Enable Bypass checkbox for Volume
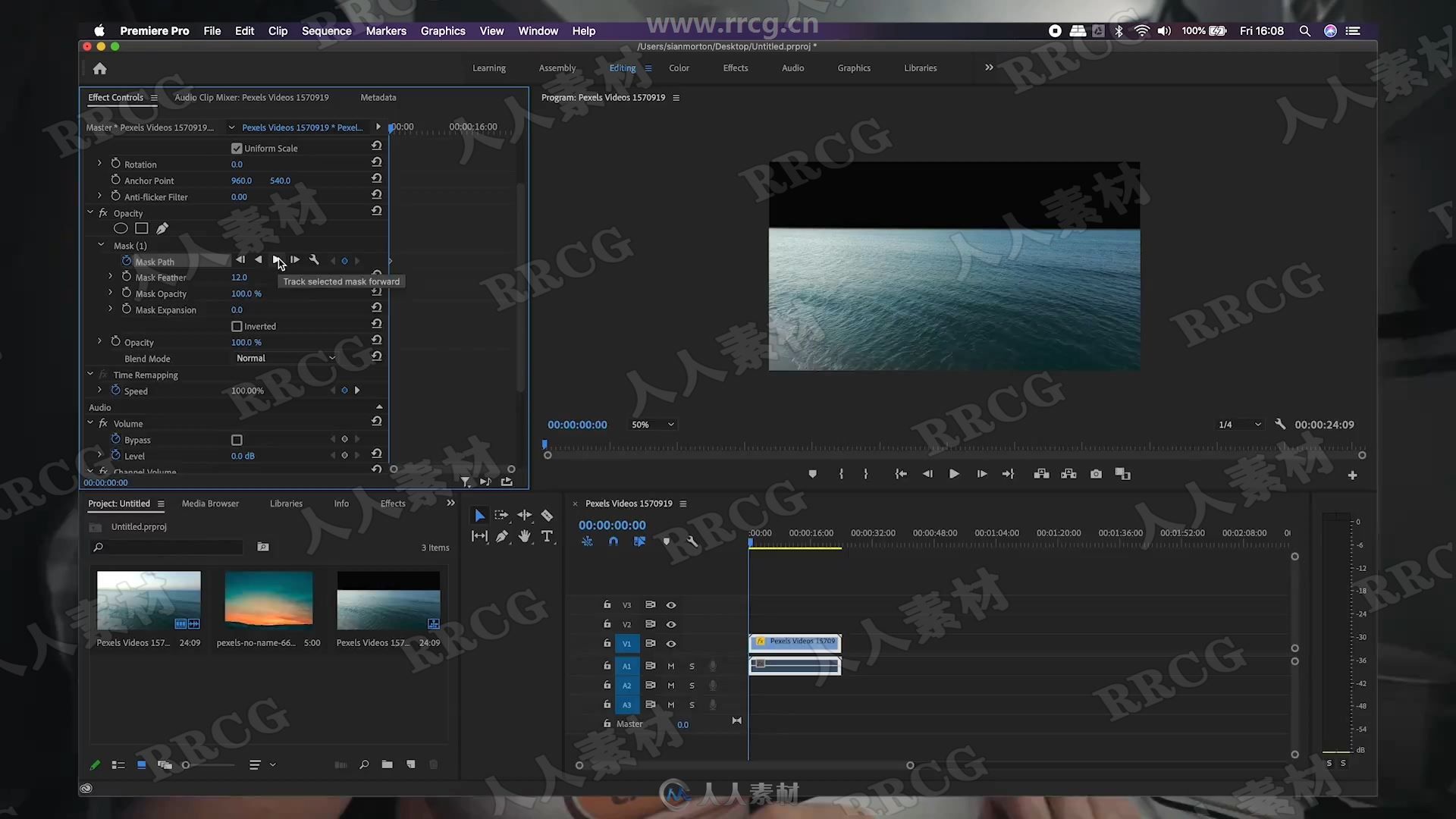1456x819 pixels. pyautogui.click(x=237, y=440)
